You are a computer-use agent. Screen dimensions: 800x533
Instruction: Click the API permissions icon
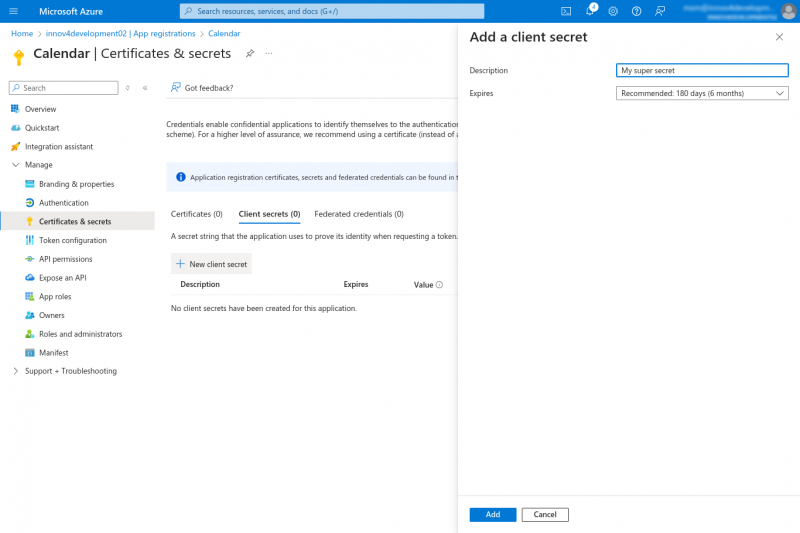click(x=30, y=259)
